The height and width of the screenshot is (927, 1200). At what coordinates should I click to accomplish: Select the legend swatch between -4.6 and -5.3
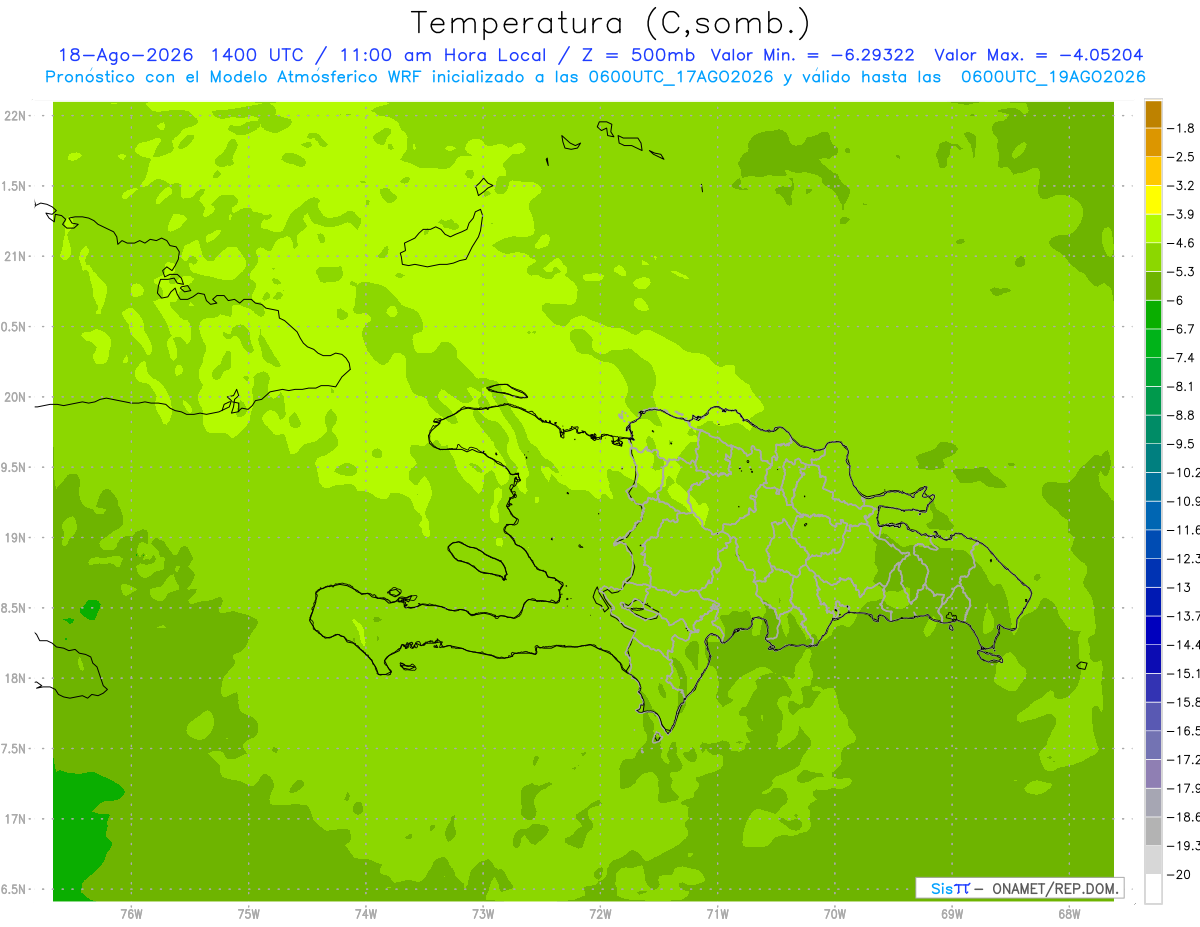click(1153, 257)
